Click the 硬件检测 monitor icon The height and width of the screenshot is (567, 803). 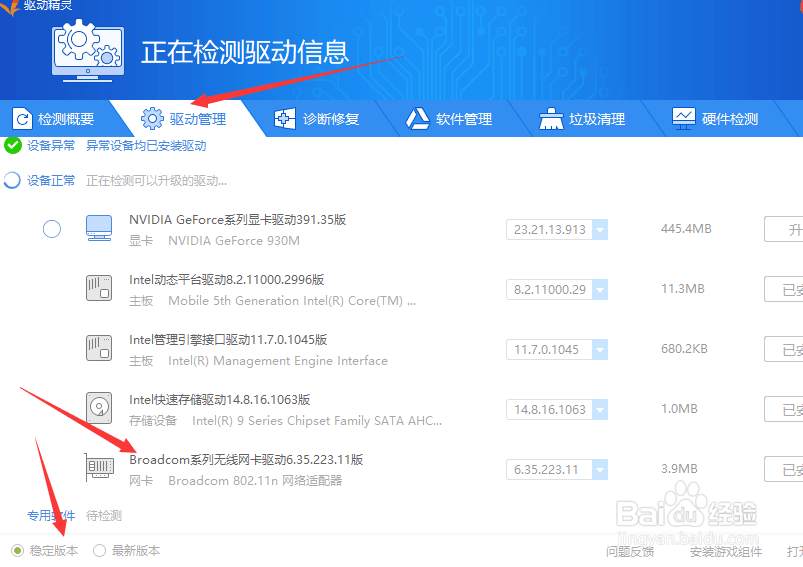click(684, 119)
